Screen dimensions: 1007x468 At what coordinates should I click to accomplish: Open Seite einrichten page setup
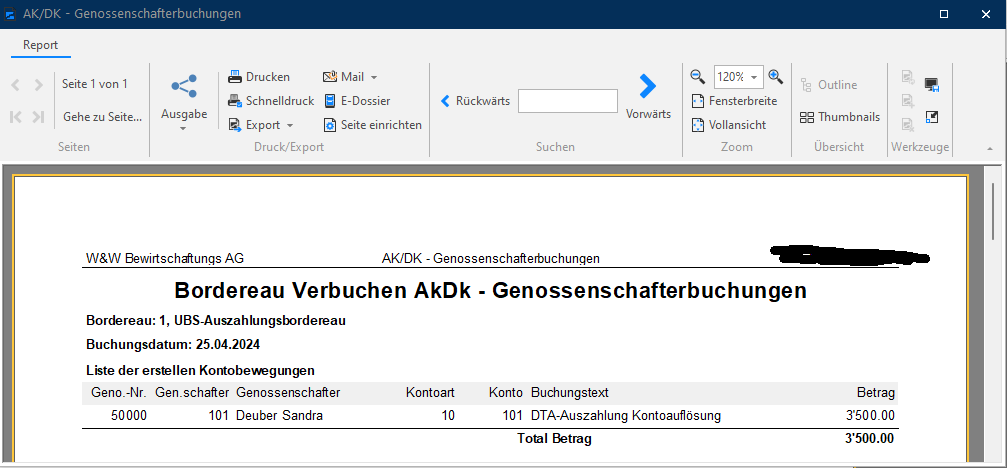[x=372, y=125]
